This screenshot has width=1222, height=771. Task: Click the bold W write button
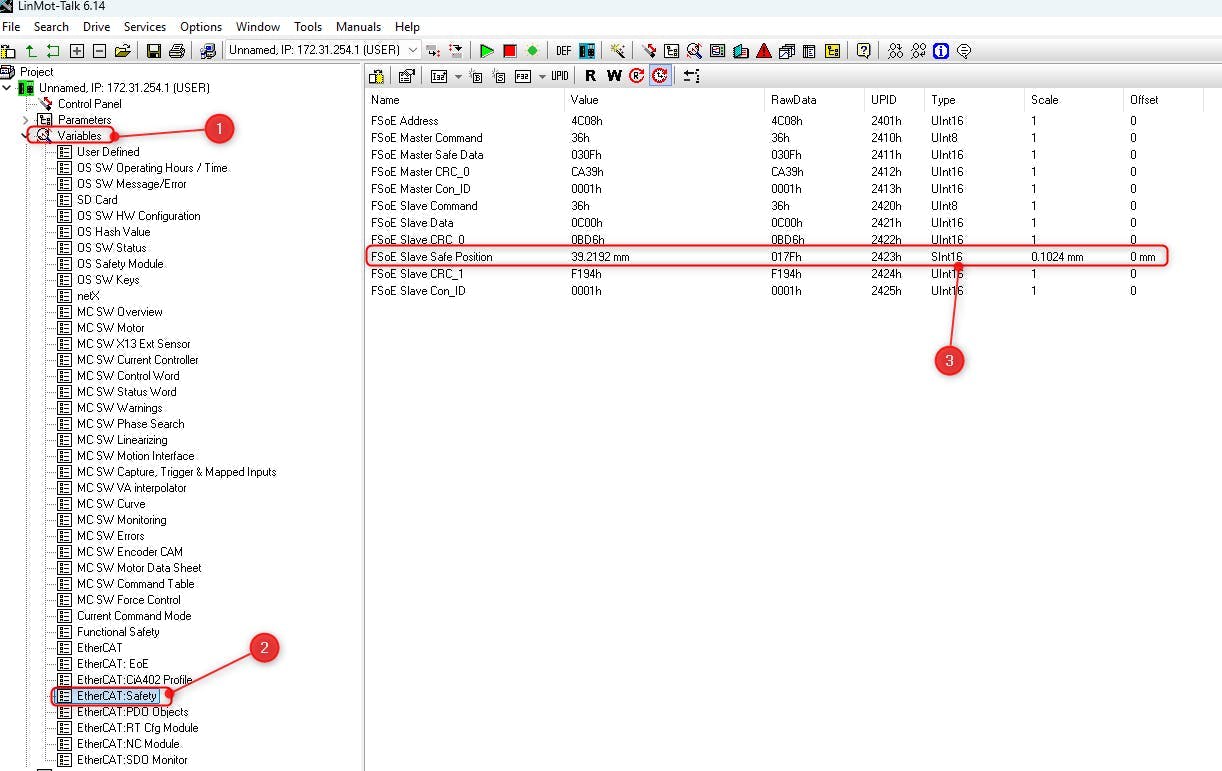(613, 76)
